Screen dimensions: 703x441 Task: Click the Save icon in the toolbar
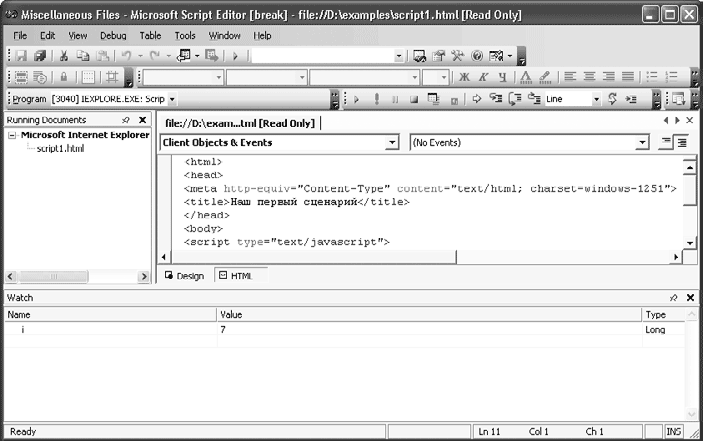21,57
